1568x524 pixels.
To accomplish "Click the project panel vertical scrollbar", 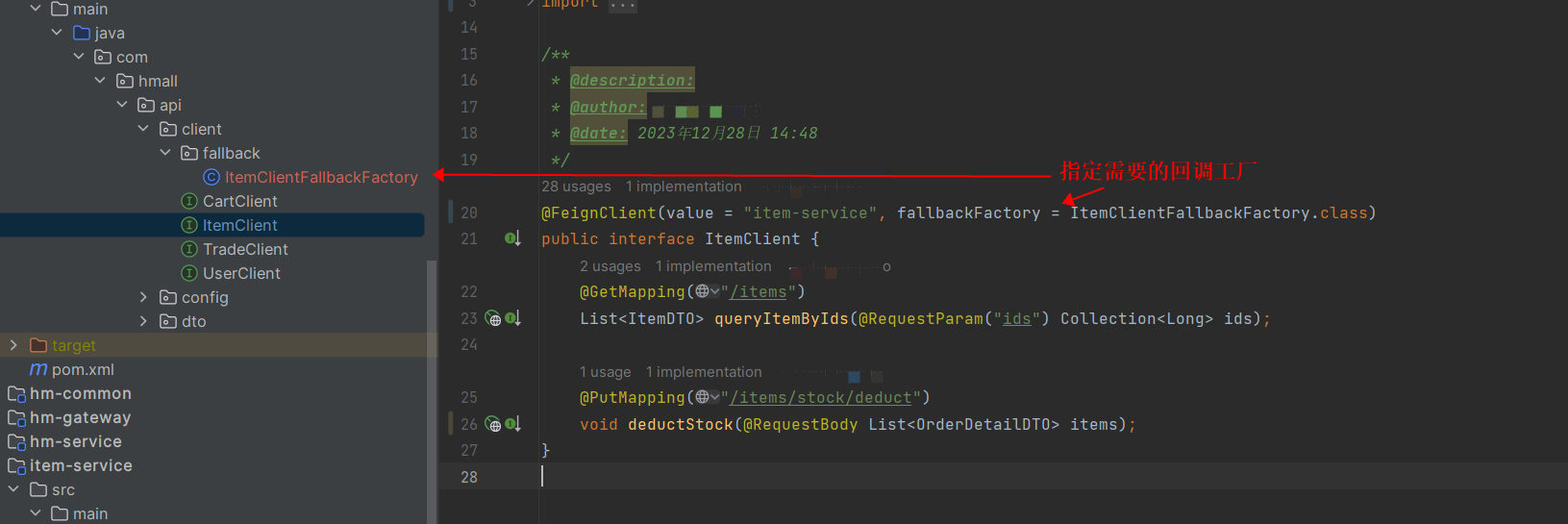I will [x=432, y=385].
